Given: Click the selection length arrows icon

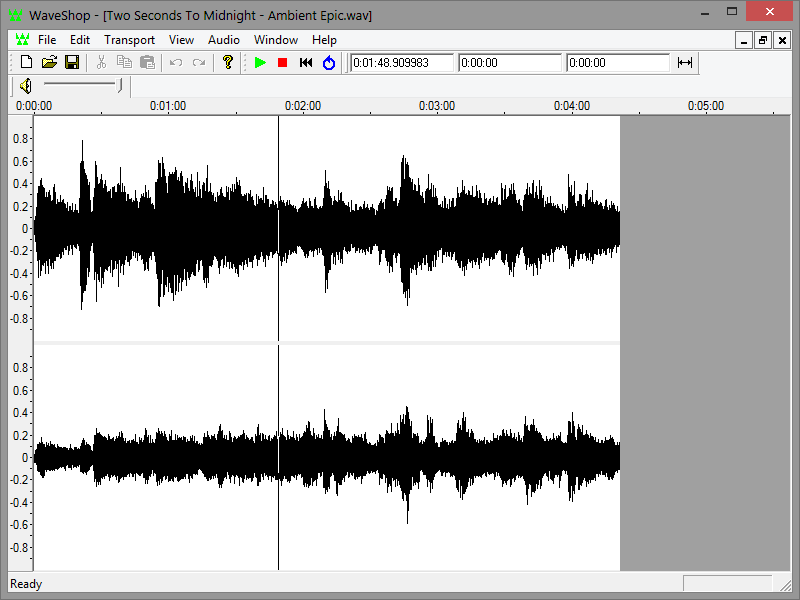Looking at the screenshot, I should 685,63.
